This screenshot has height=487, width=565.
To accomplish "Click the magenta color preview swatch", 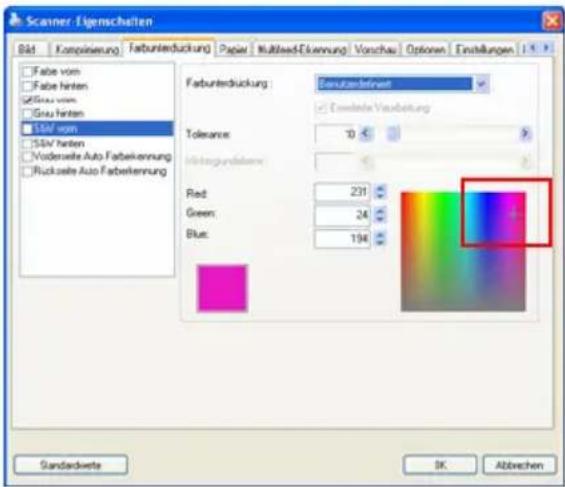I will pos(222,288).
